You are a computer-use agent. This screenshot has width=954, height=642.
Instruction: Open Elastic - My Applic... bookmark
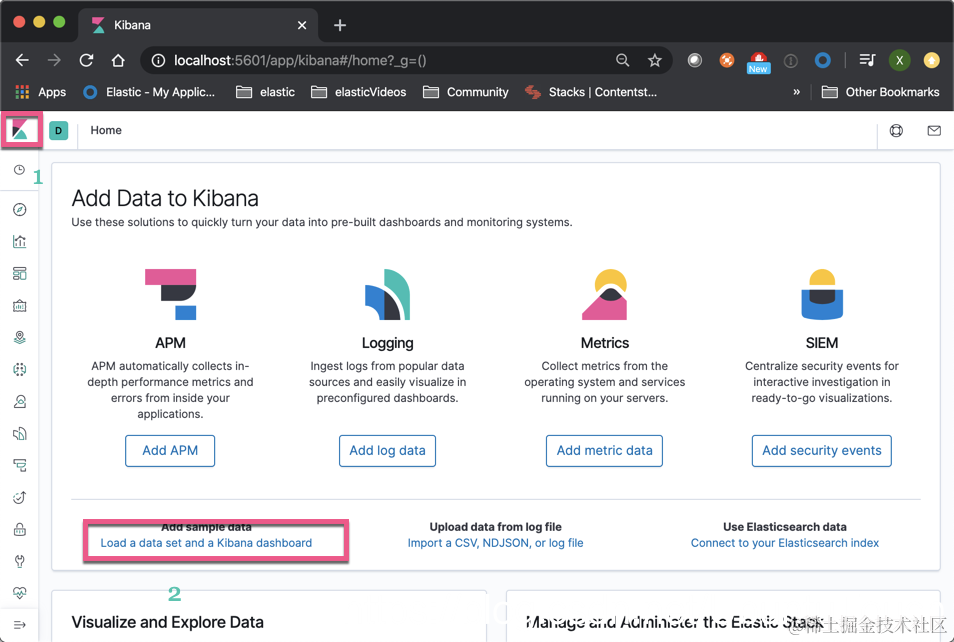pos(149,92)
